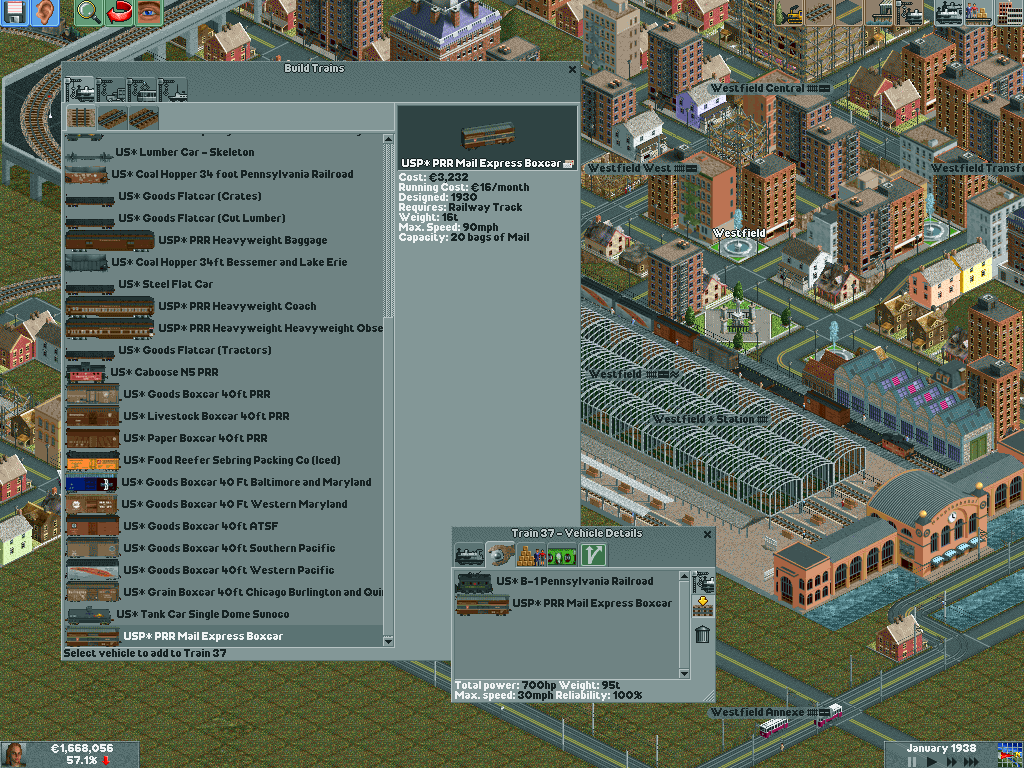
Task: Click scroll down arrow in Vehicle Details
Action: tap(684, 673)
